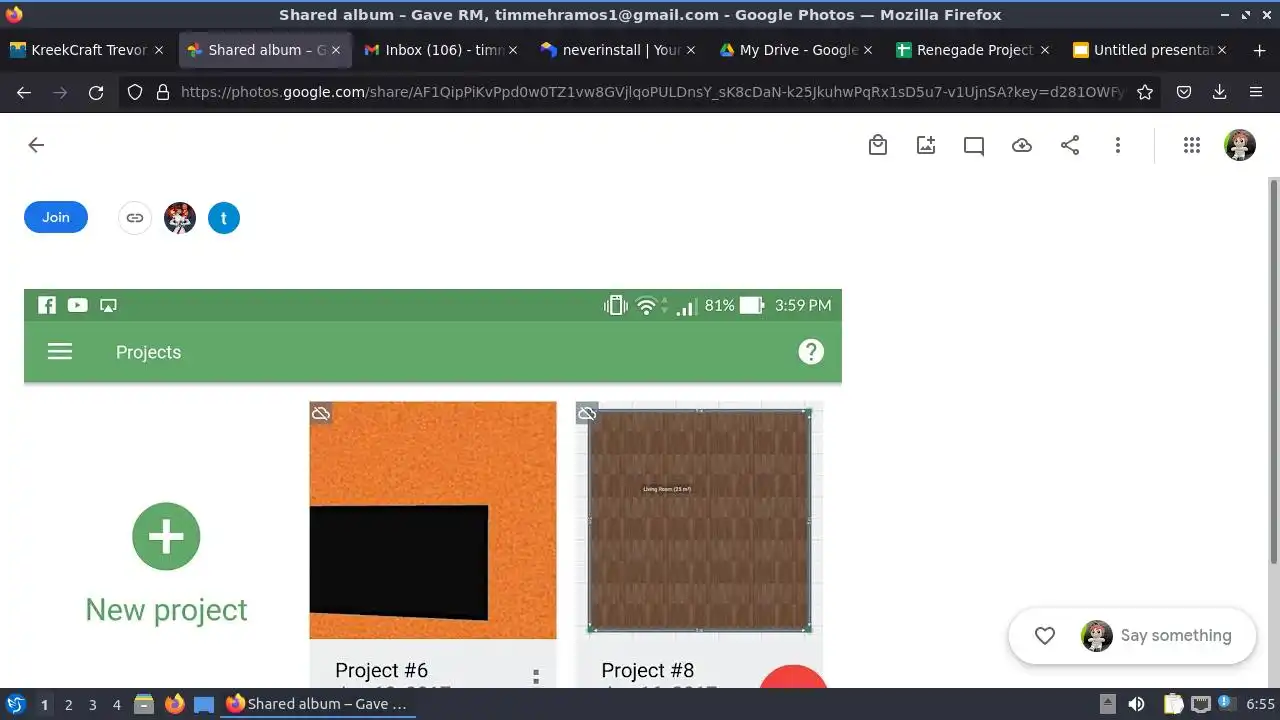View the album owner's profile picture
The image size is (1280, 720).
[x=180, y=218]
